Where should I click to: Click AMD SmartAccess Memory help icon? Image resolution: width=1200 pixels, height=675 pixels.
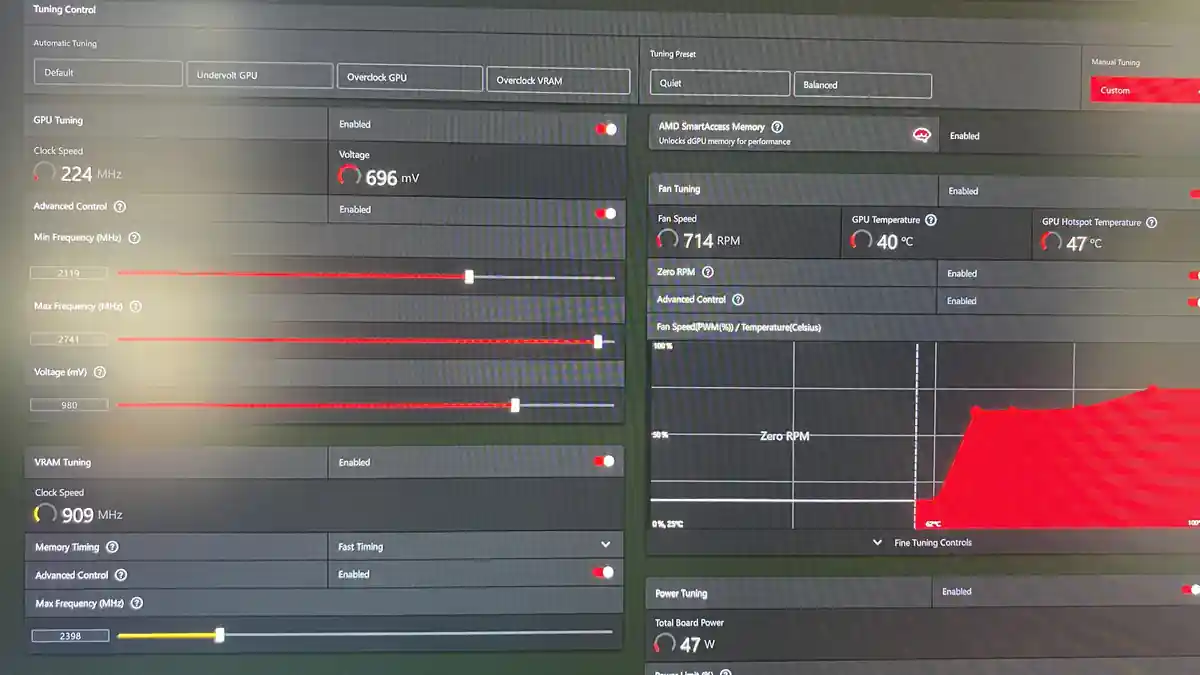(x=777, y=127)
